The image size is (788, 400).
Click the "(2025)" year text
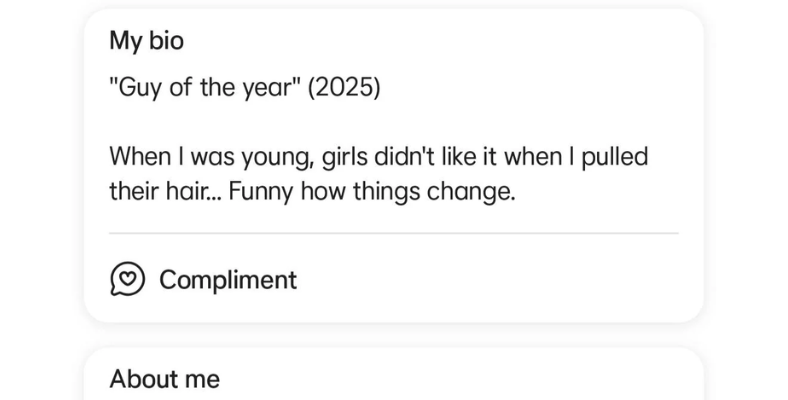pos(344,88)
